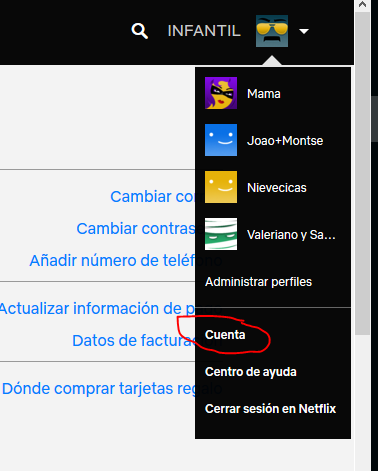Switch to Valeriano y Sa... profile name
The image size is (378, 471).
coord(291,235)
